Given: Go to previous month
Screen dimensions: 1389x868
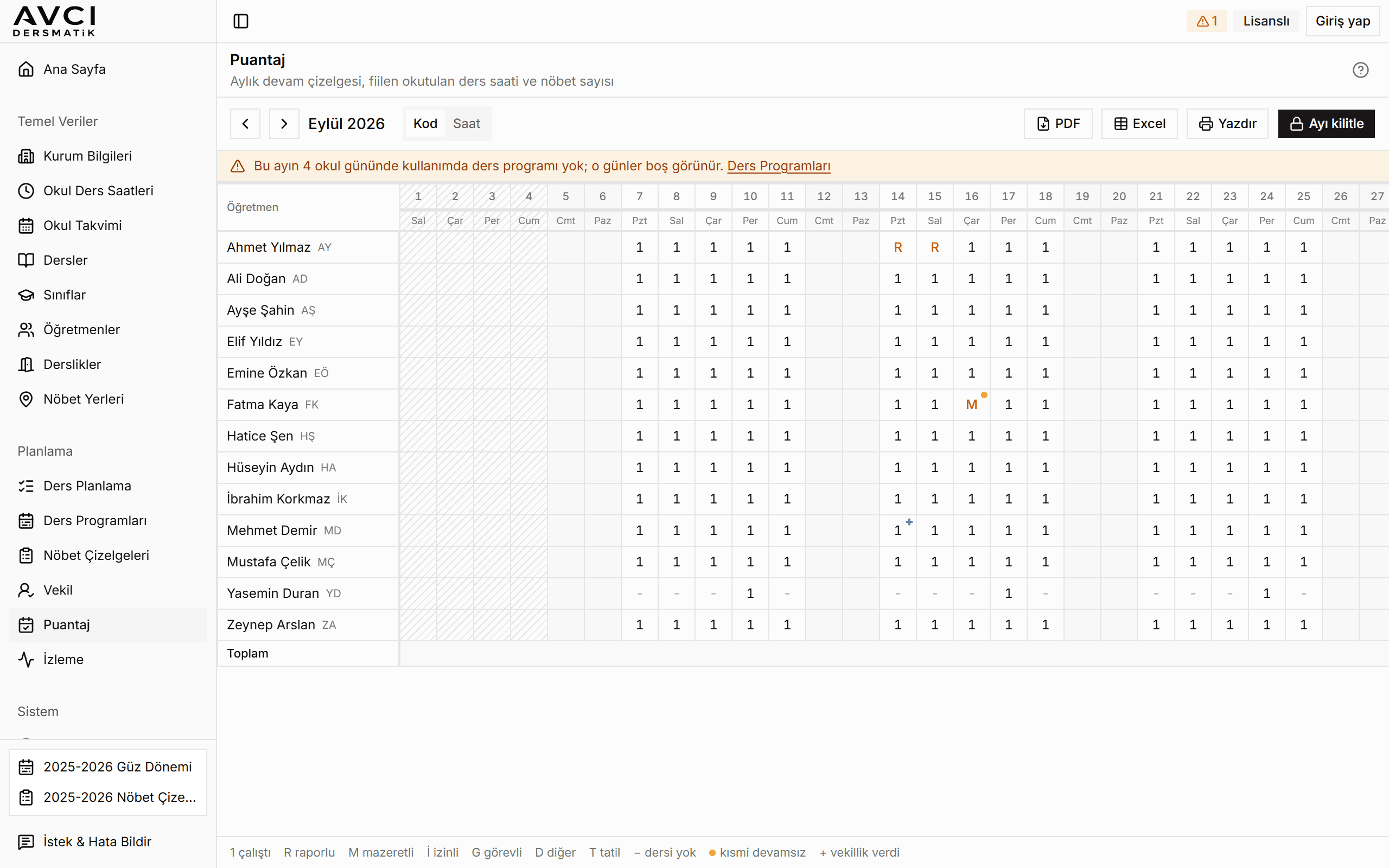Looking at the screenshot, I should coord(245,124).
